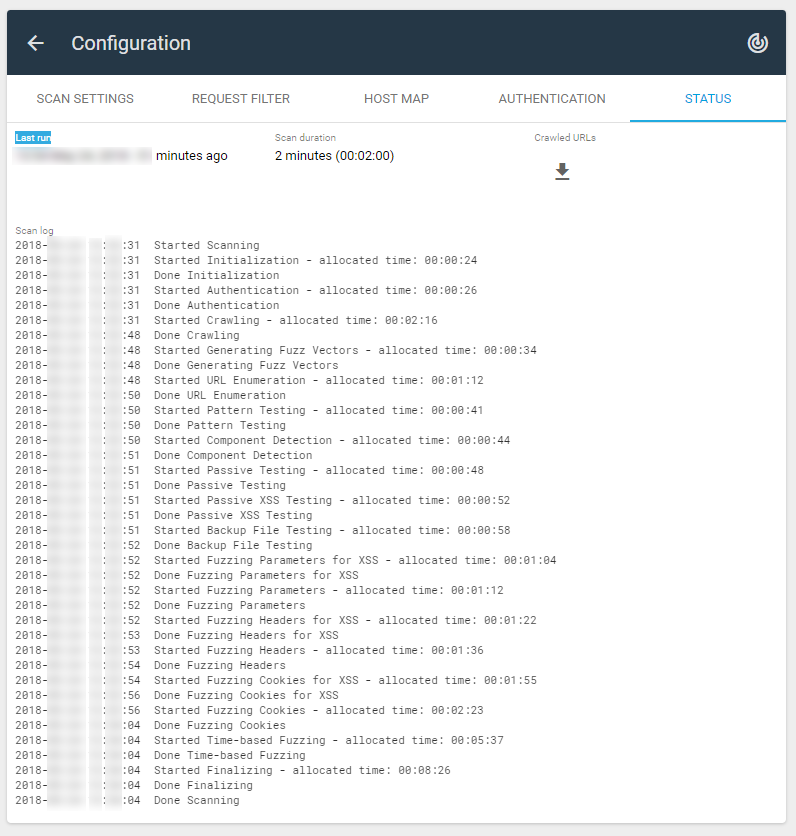
Task: Click 'Started Generating Fuzz Vectors' entry
Action: tap(345, 350)
